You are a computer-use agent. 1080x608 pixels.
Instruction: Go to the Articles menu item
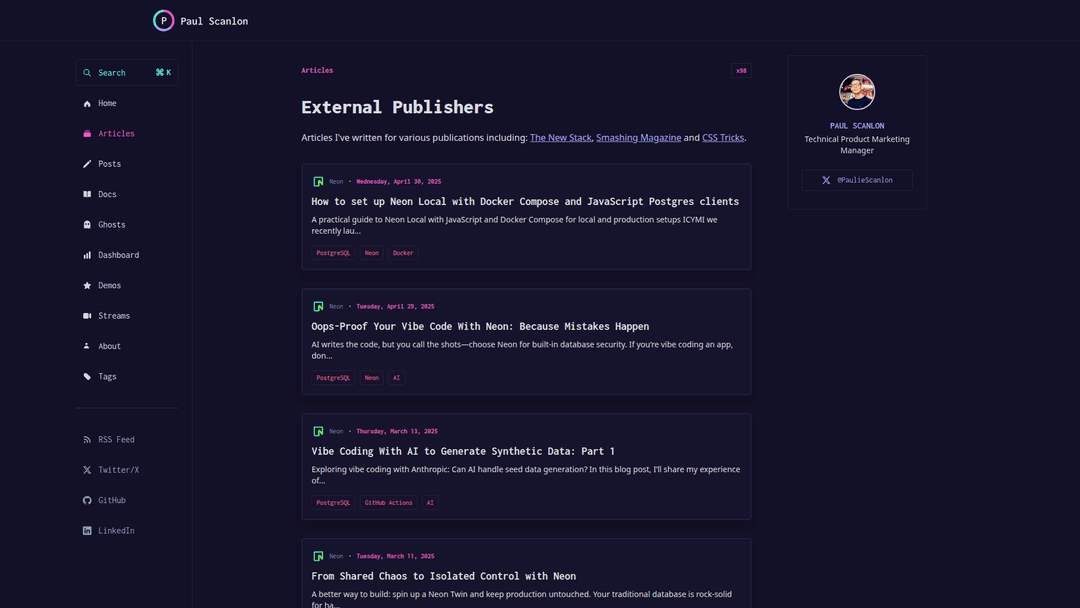tap(116, 134)
